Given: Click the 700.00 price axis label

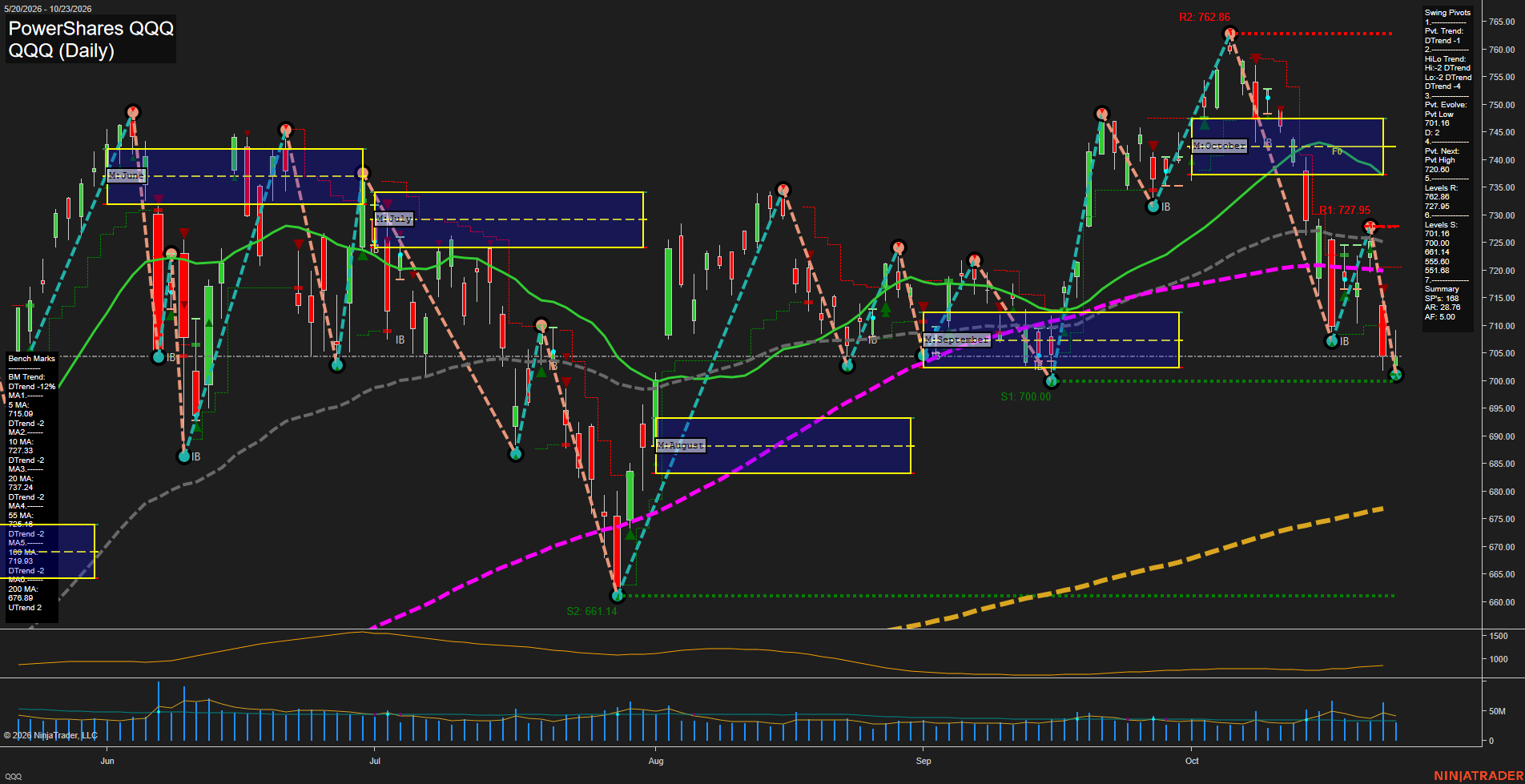Looking at the screenshot, I should (1502, 381).
